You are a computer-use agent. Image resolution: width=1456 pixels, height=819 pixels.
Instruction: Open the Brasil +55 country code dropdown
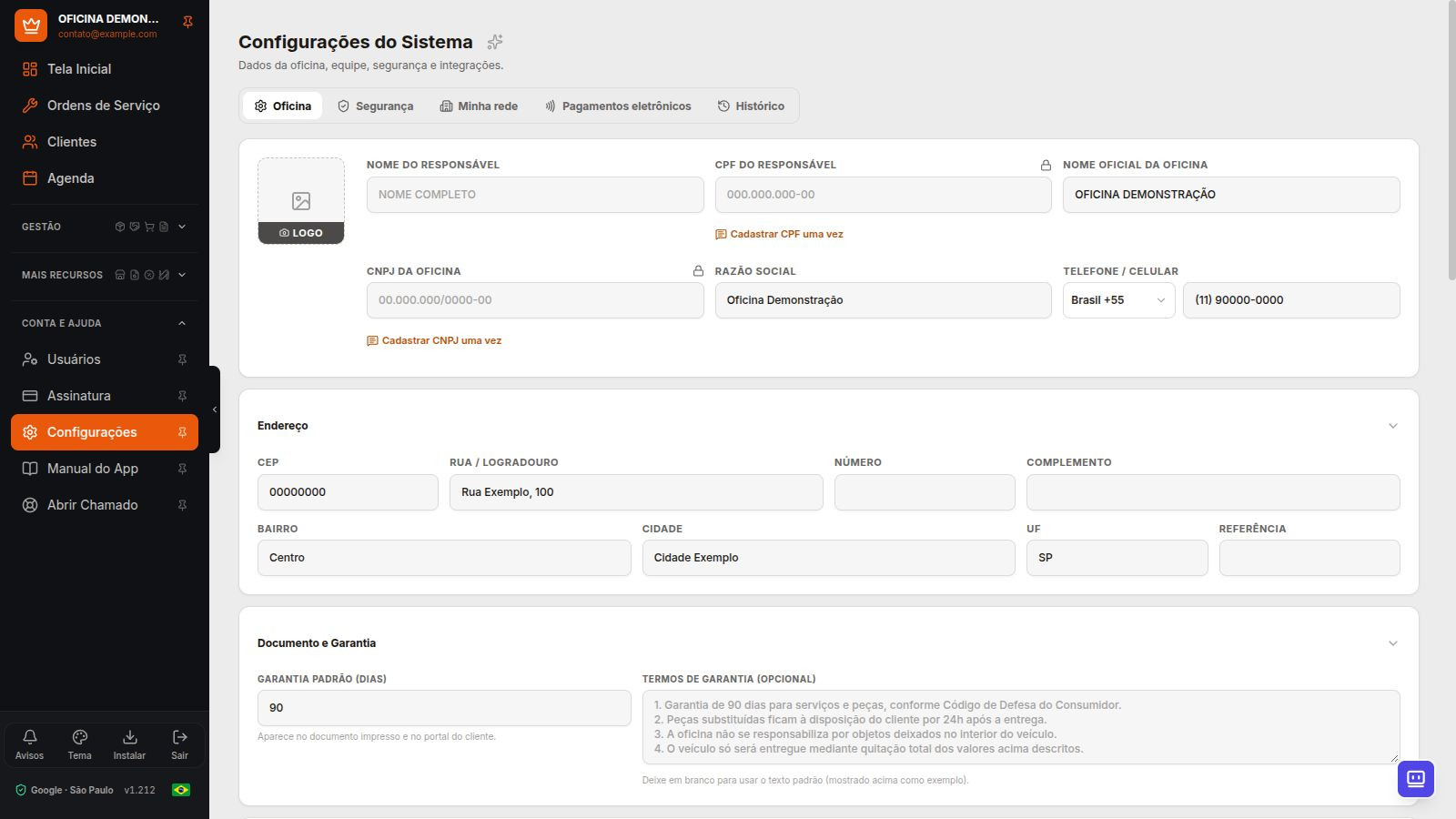pos(1118,300)
